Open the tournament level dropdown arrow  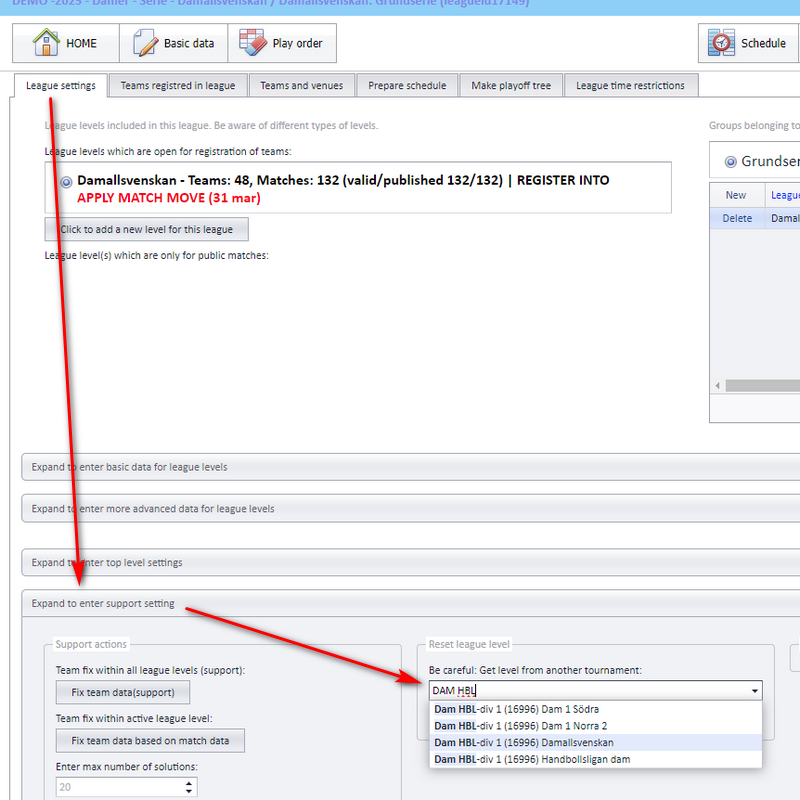[754, 691]
